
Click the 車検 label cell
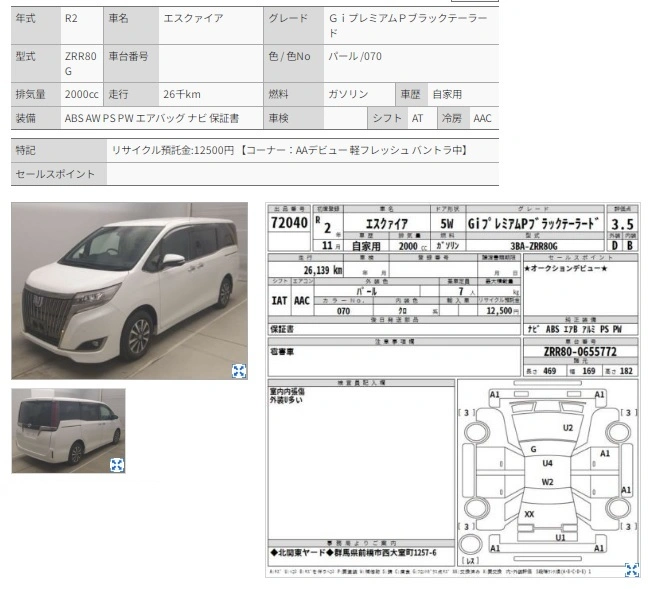(x=293, y=118)
